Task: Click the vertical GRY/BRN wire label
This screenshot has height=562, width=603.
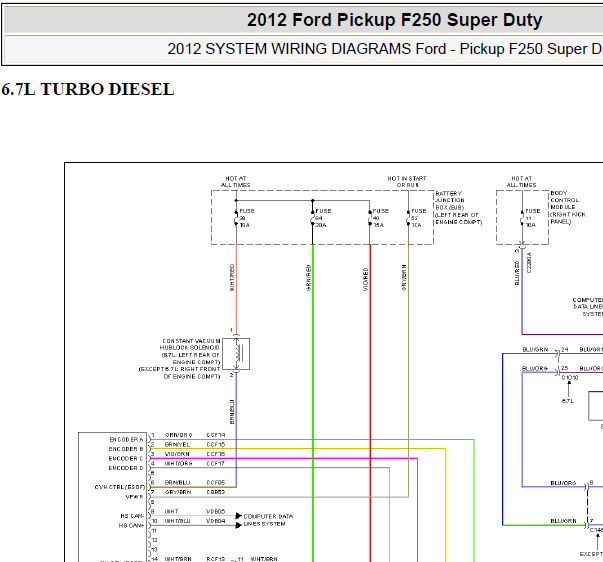Action: [x=404, y=277]
